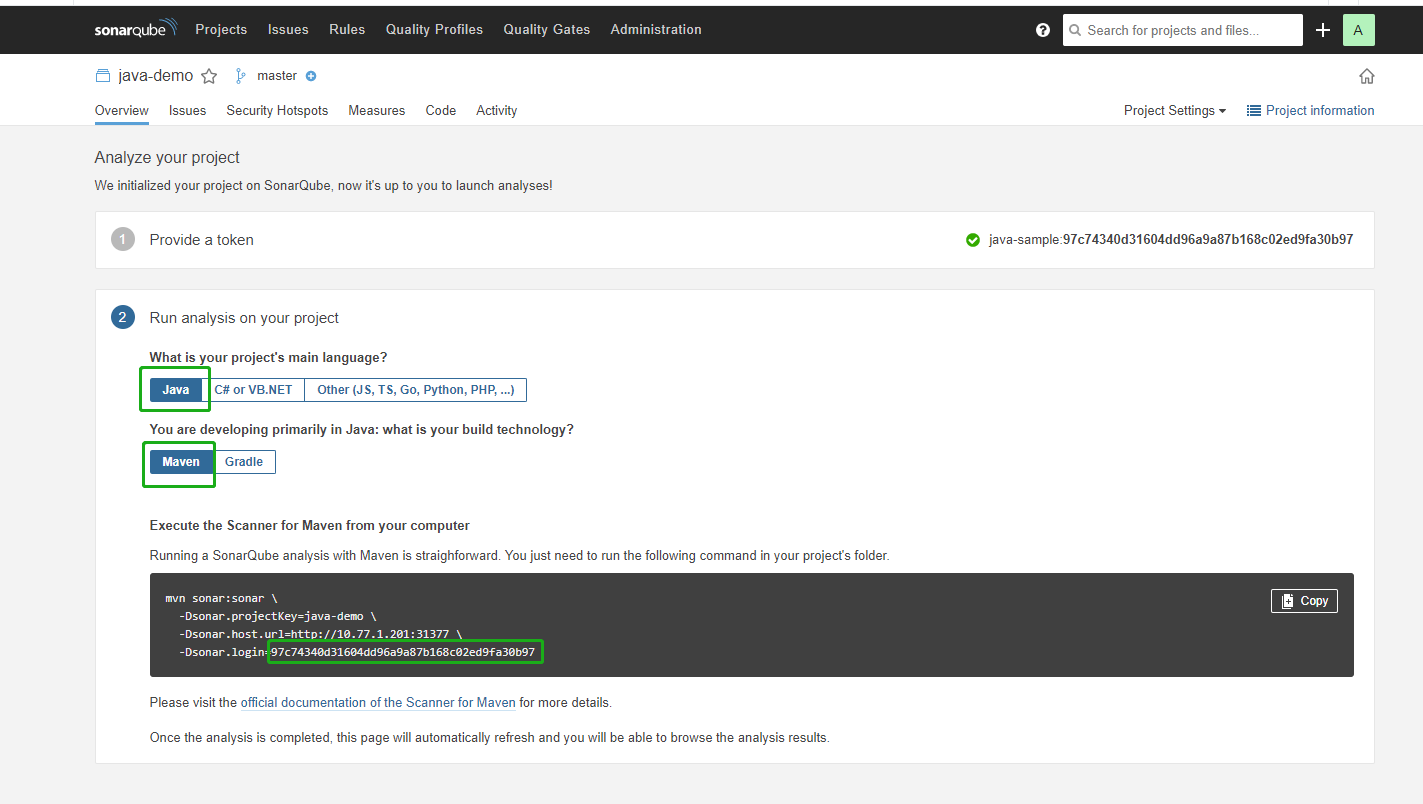The width and height of the screenshot is (1423, 804).
Task: Go to the Quality Gates page
Action: [546, 29]
